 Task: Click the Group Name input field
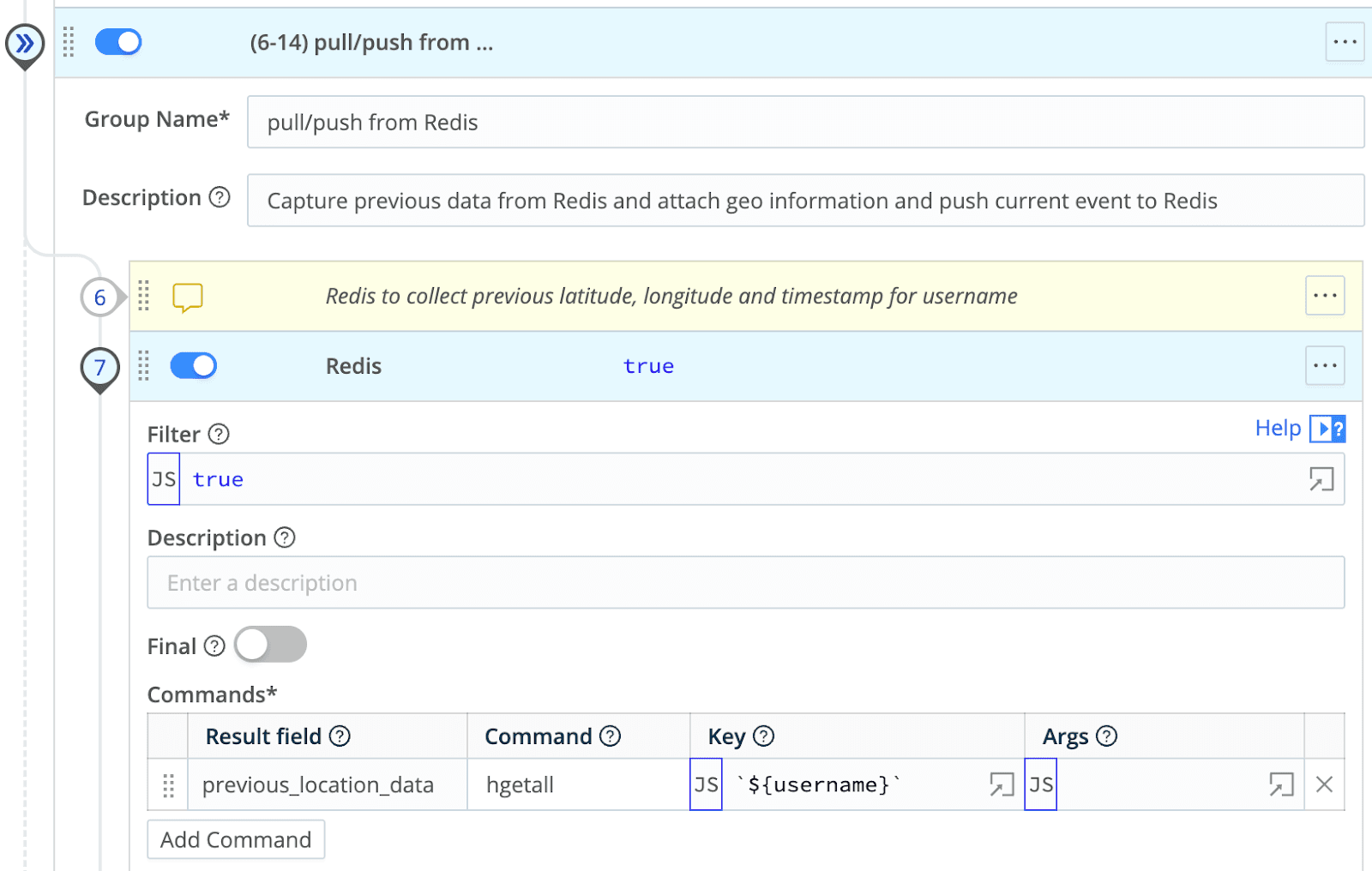click(x=804, y=123)
